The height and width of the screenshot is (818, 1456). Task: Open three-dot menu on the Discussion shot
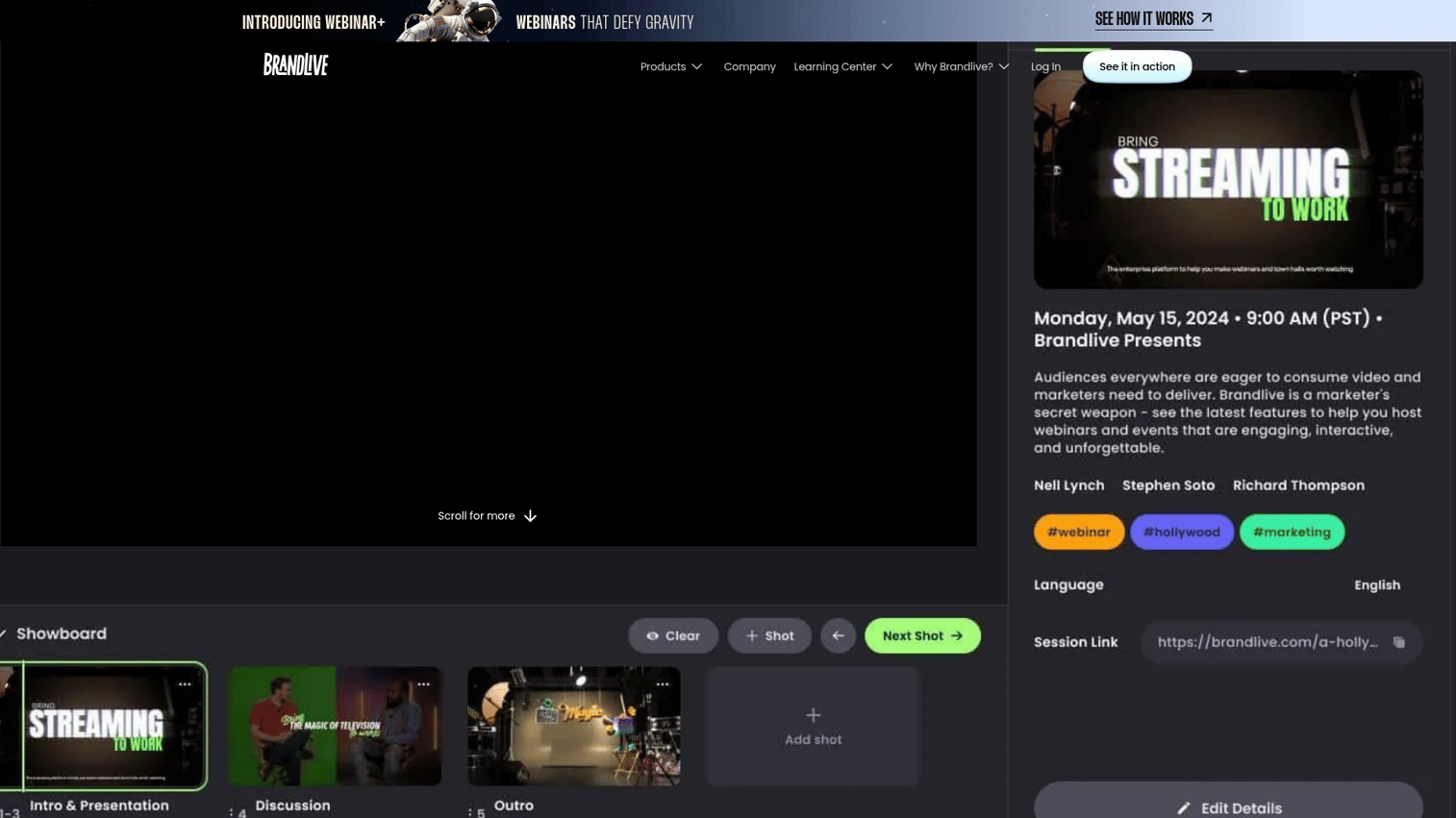tap(423, 684)
